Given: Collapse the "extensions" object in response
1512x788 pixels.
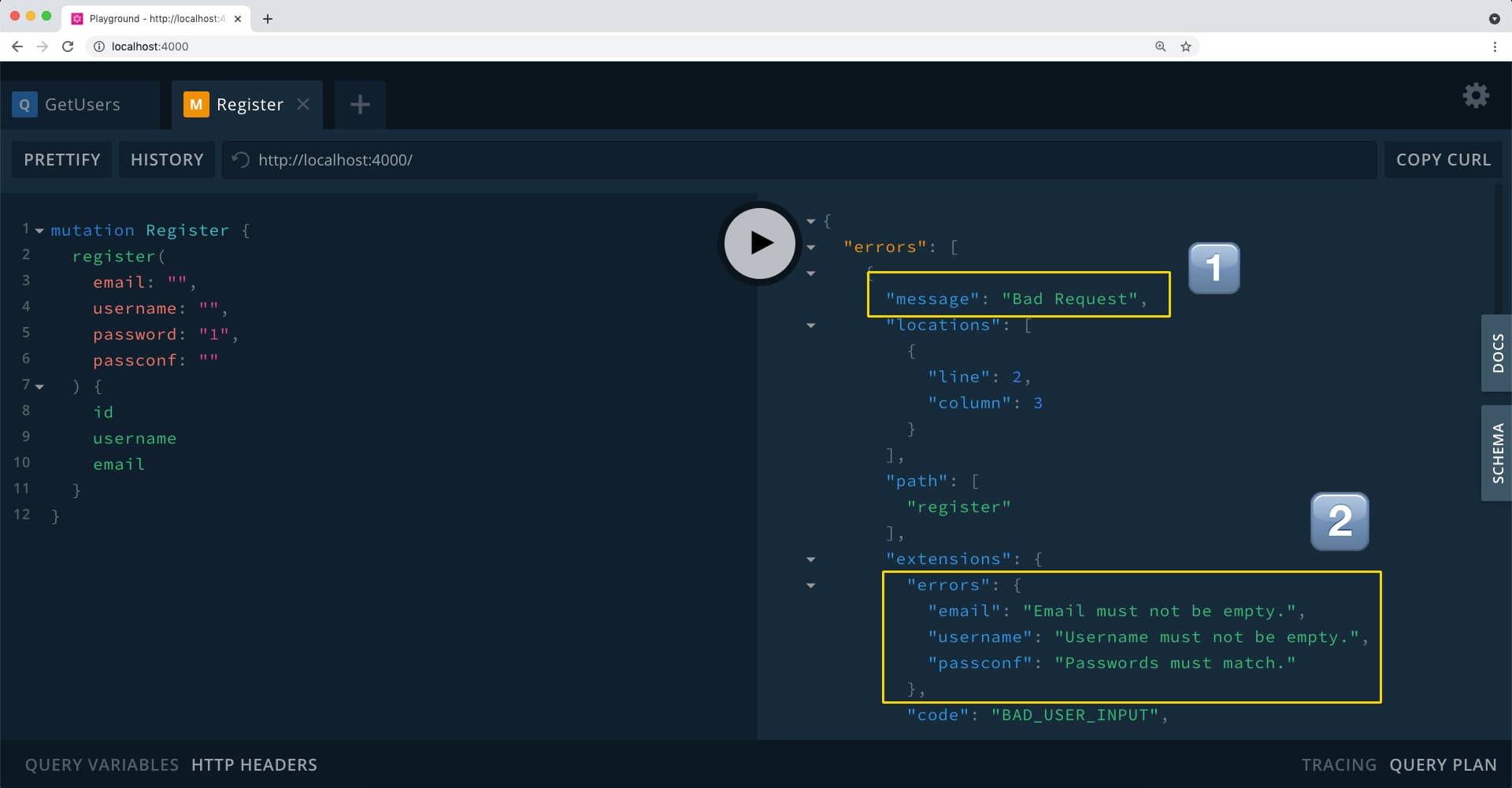Looking at the screenshot, I should [x=811, y=559].
